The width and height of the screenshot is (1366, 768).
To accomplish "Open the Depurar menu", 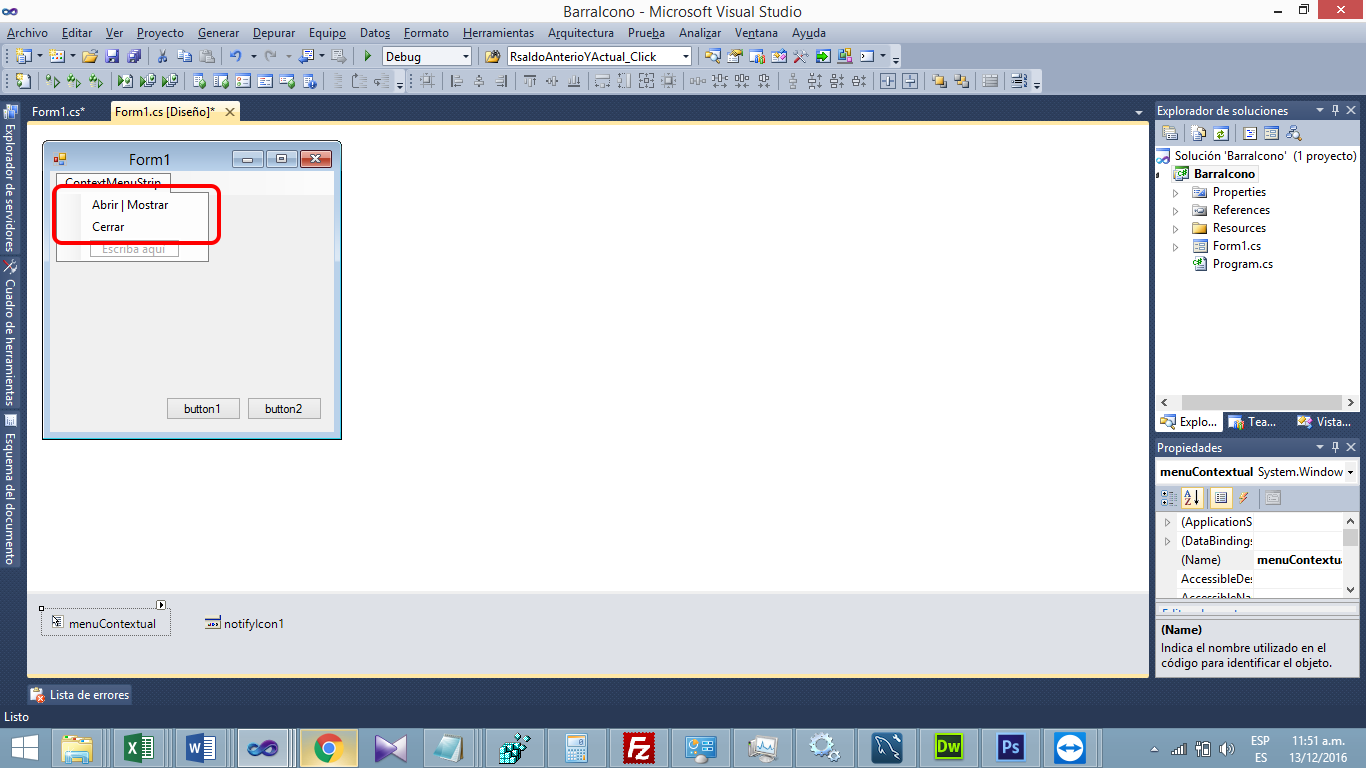I will pyautogui.click(x=274, y=33).
